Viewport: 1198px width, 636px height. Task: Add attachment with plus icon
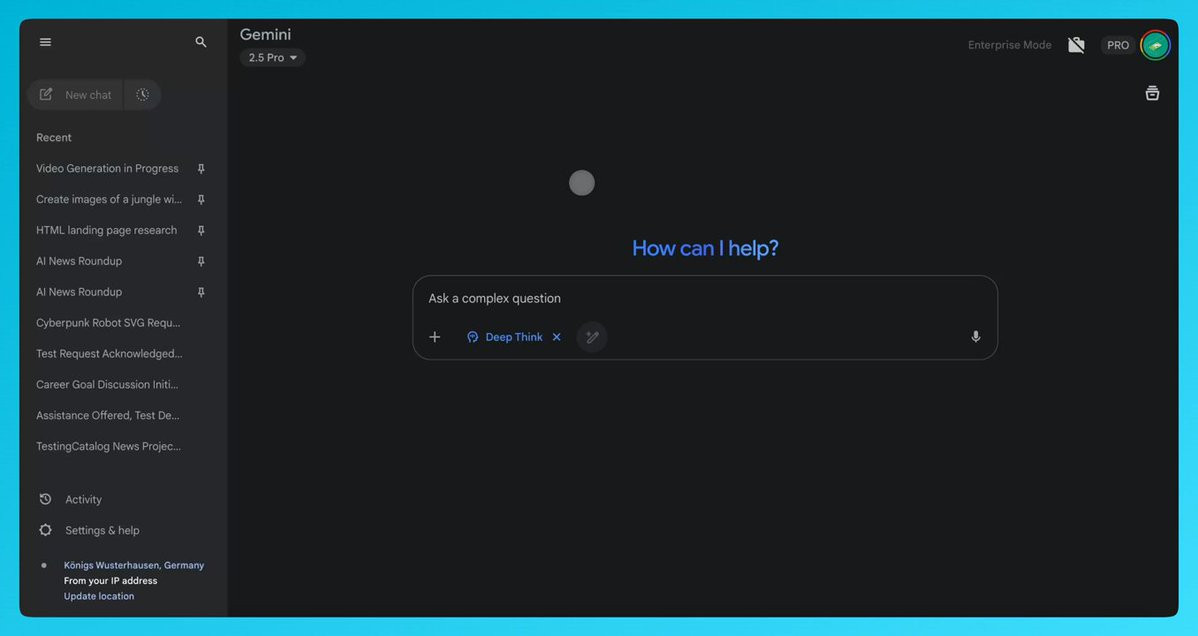pos(435,337)
